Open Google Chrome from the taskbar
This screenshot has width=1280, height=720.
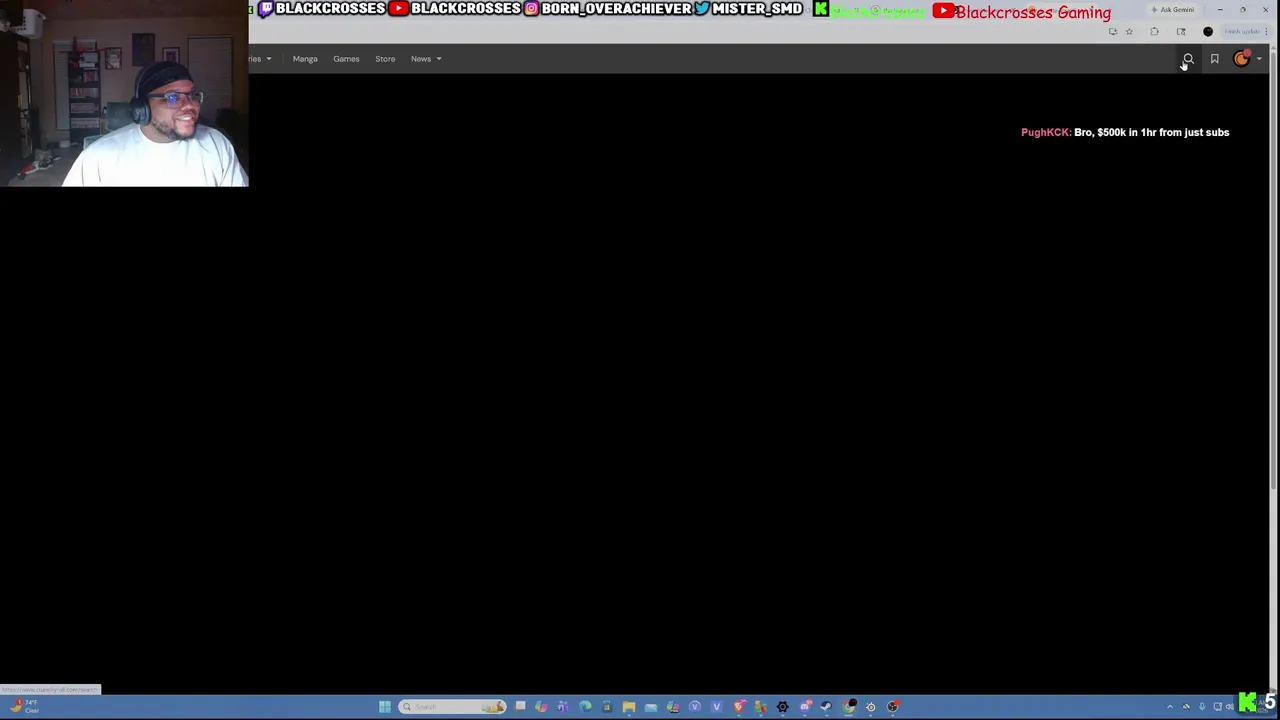point(849,707)
